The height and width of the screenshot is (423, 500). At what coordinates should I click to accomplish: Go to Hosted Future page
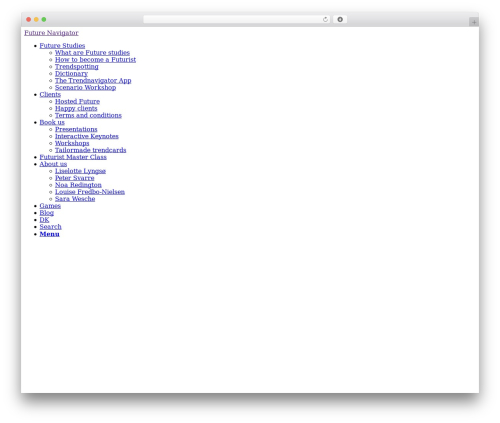77,101
